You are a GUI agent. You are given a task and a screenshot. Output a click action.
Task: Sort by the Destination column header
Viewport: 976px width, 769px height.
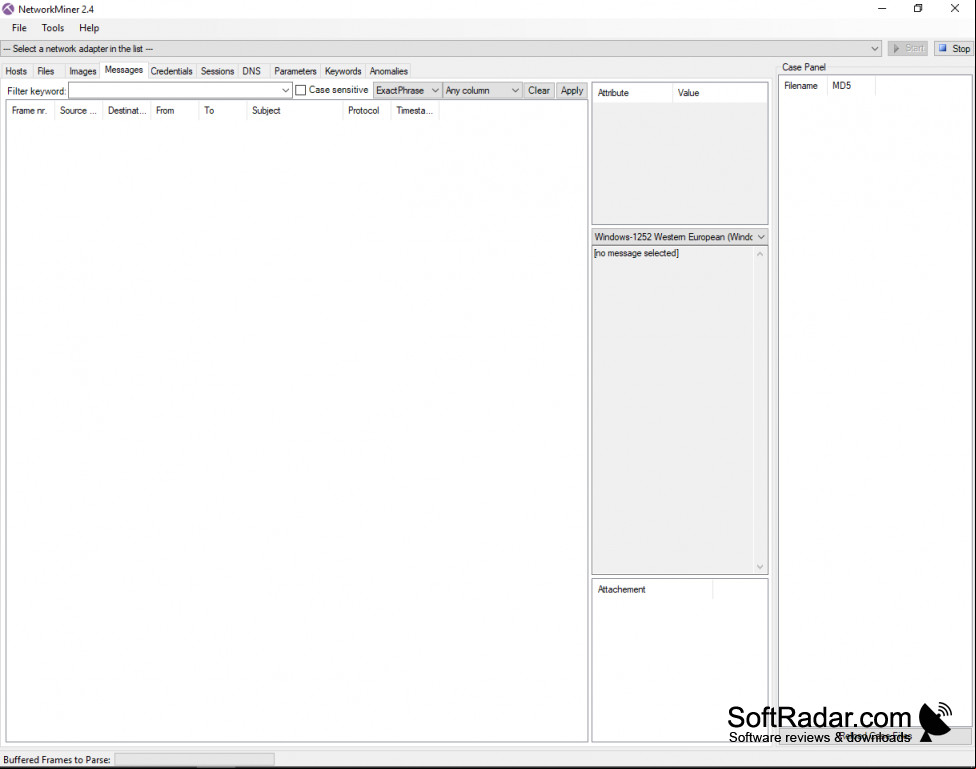[x=126, y=110]
